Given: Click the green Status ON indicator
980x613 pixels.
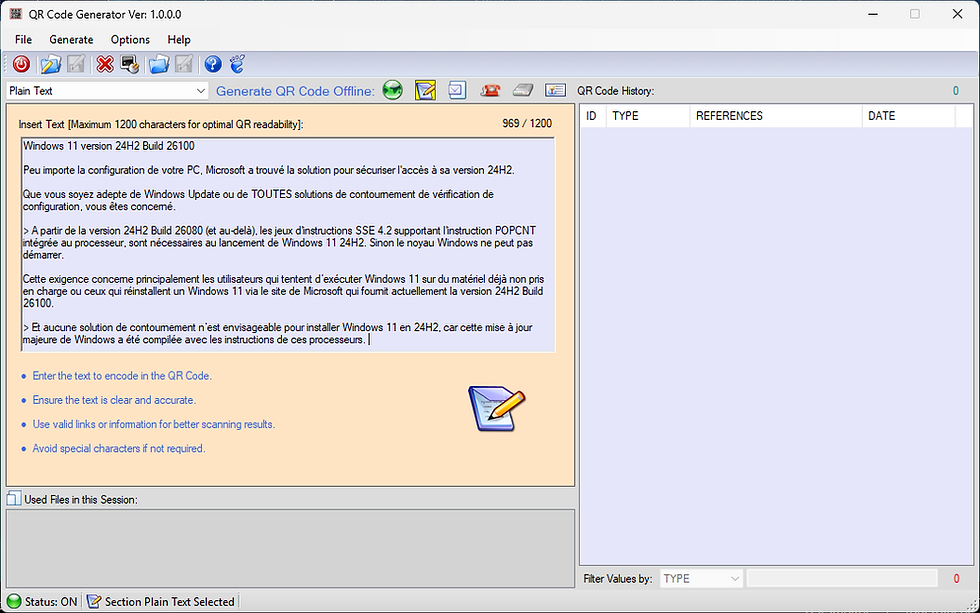Looking at the screenshot, I should point(14,602).
